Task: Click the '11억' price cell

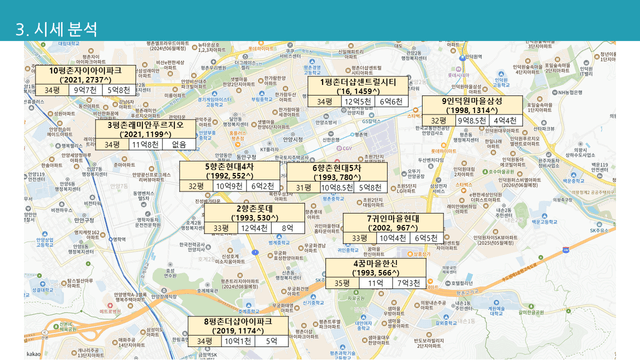Action: [x=376, y=283]
